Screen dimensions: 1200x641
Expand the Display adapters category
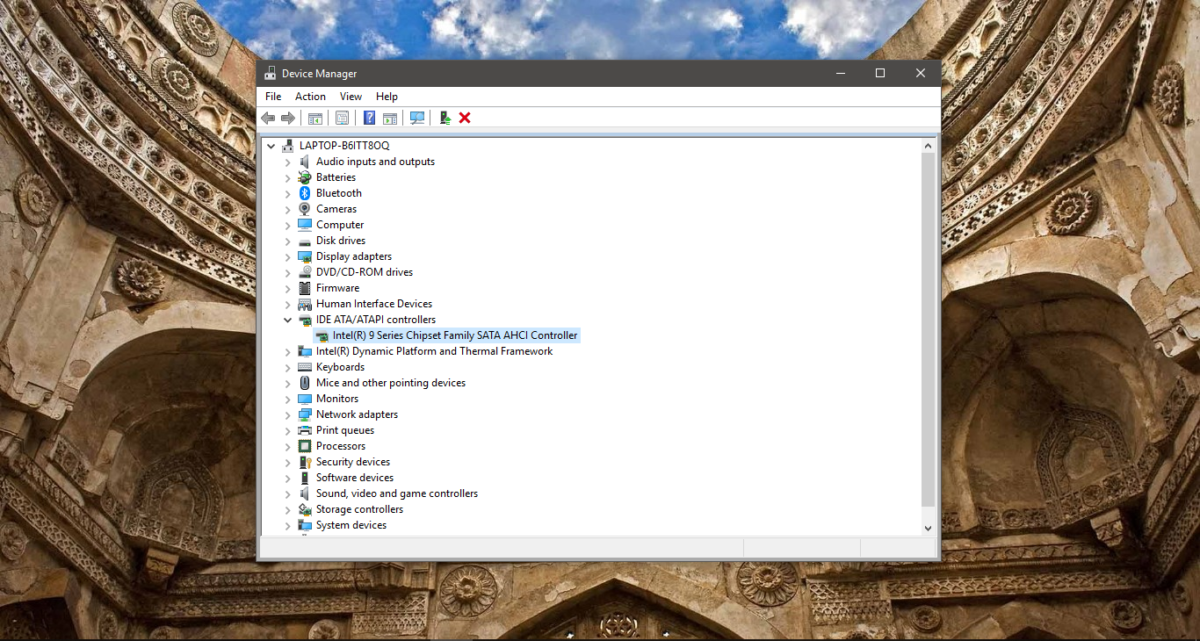[288, 256]
